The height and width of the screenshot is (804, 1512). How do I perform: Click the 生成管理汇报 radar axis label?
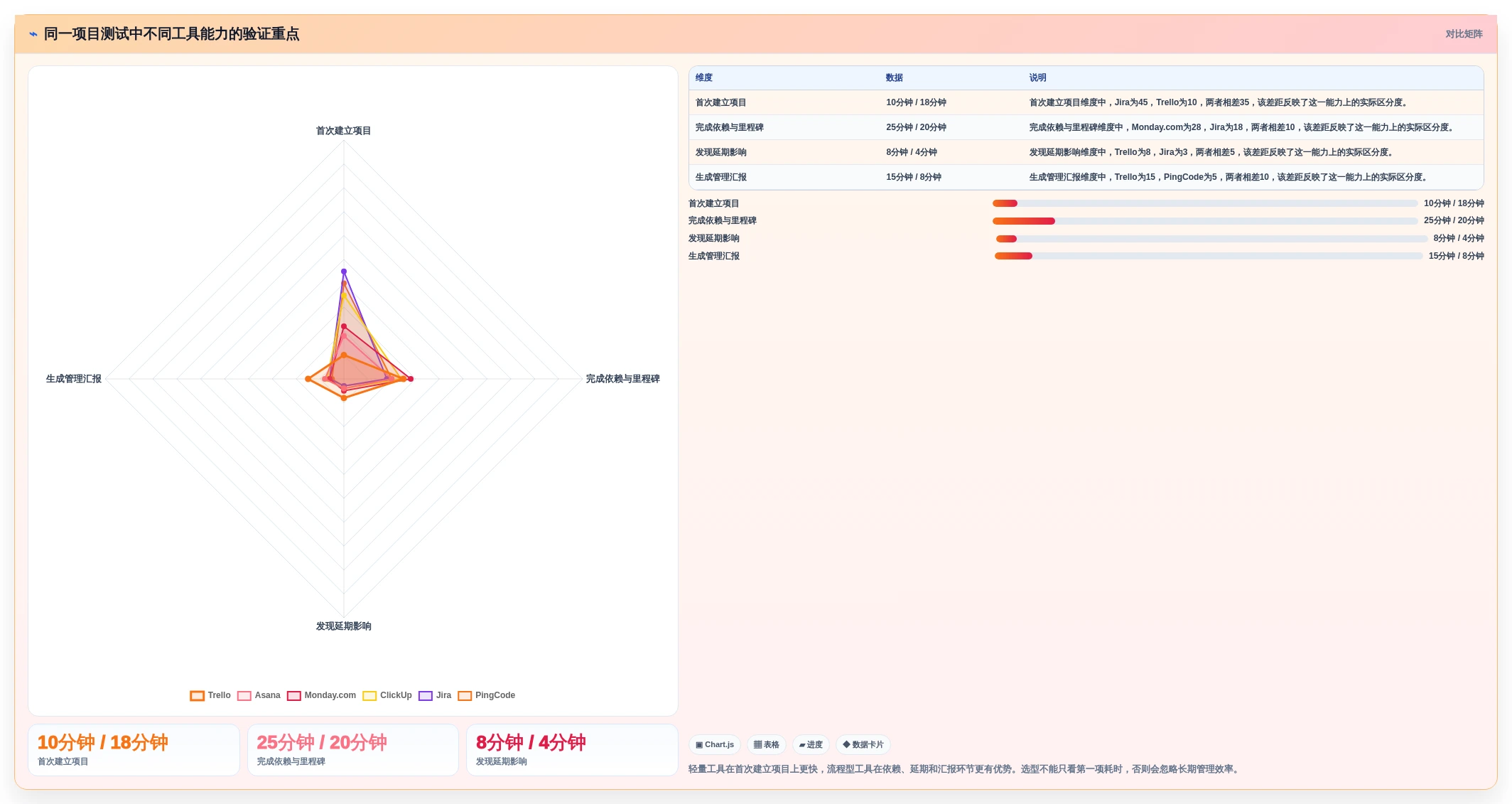pyautogui.click(x=74, y=379)
